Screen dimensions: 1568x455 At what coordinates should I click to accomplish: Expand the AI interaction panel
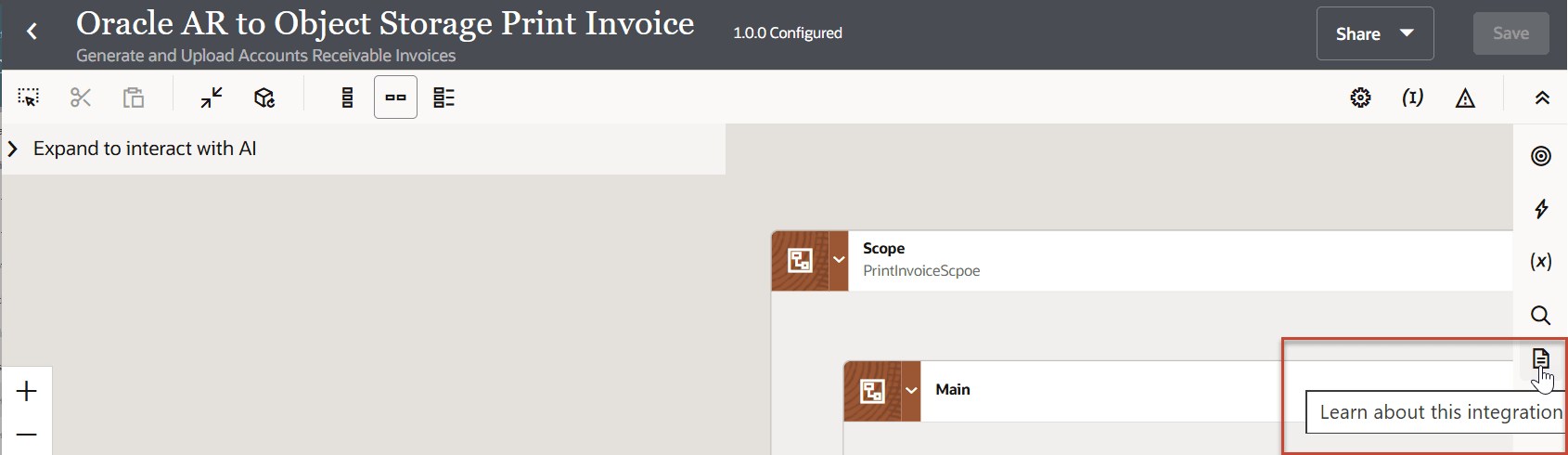[13, 149]
